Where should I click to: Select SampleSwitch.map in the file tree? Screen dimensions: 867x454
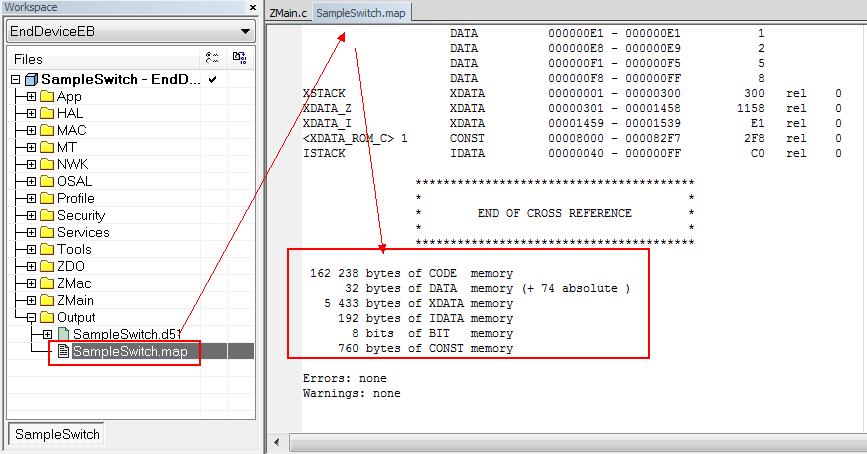130,351
